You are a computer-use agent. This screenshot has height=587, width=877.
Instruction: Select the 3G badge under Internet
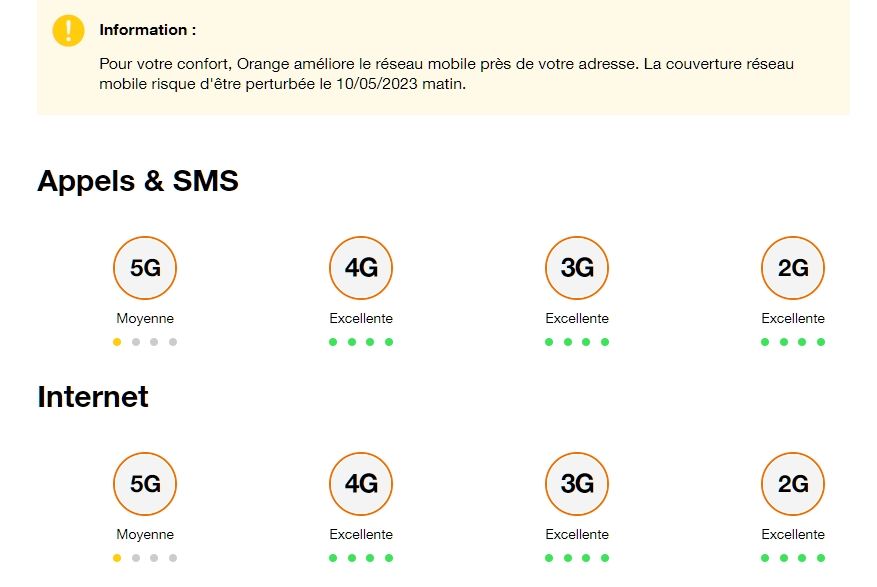pyautogui.click(x=576, y=484)
